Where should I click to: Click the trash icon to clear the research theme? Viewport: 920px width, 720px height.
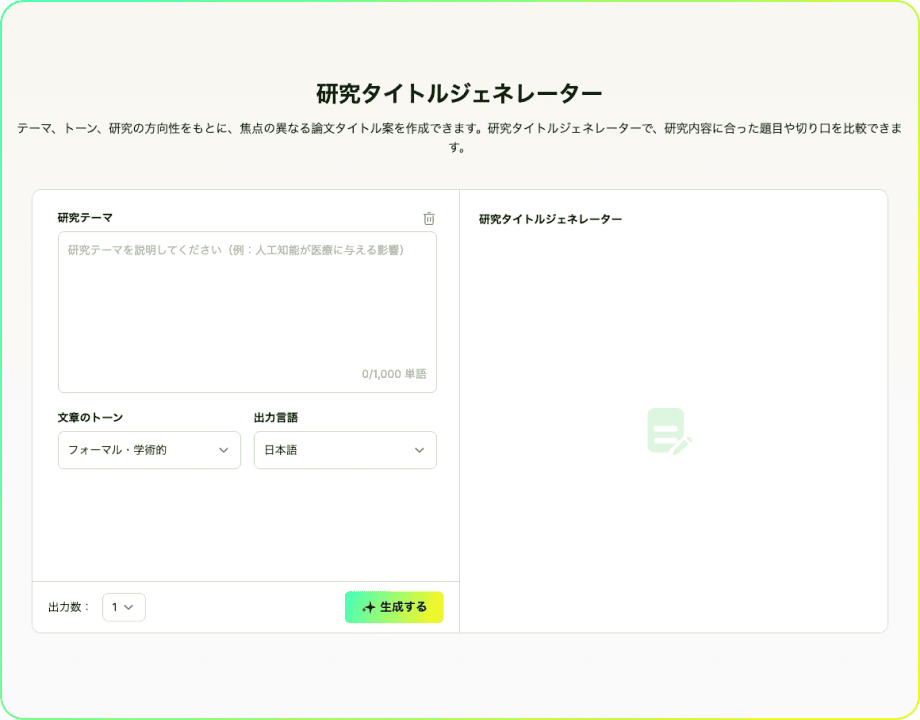(x=429, y=218)
